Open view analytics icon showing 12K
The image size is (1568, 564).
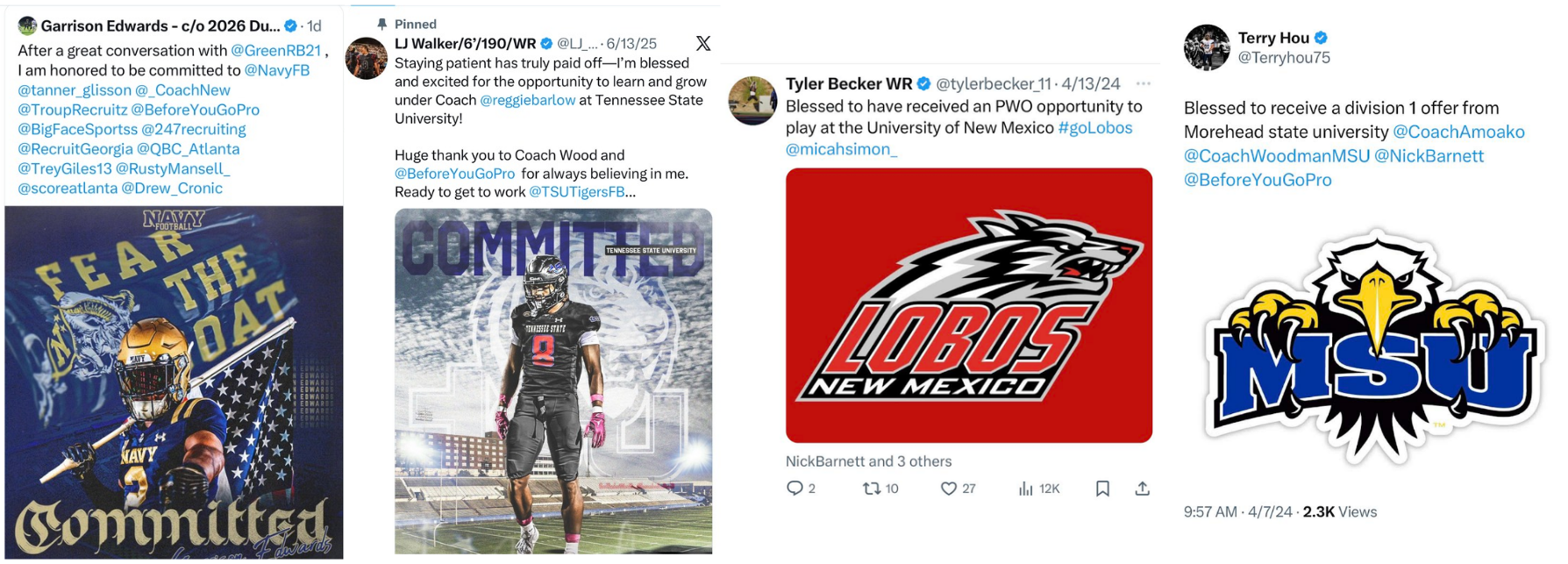point(1025,489)
